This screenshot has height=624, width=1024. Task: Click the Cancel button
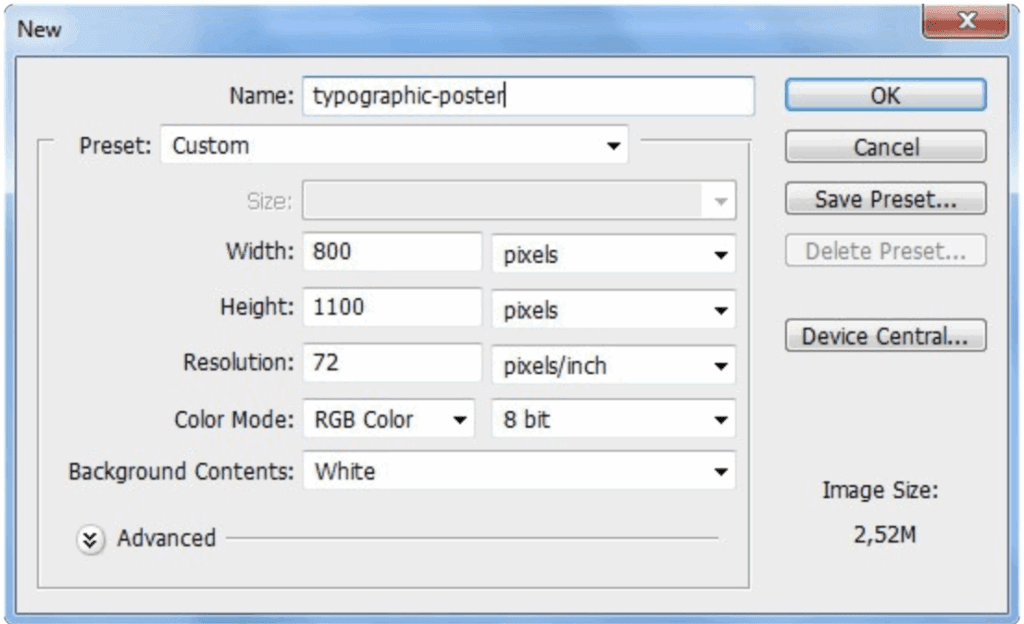point(885,147)
